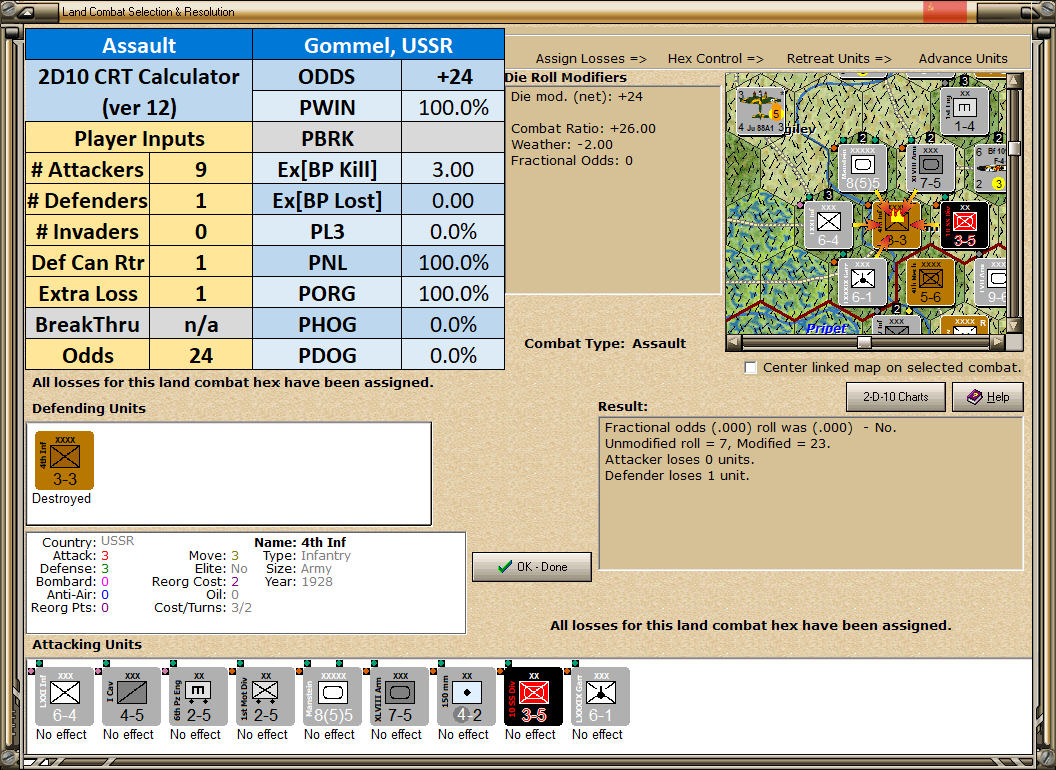Viewport: 1056px width, 770px height.
Task: Select the LXXI Inf 6-4 attacking unit
Action: (x=65, y=697)
